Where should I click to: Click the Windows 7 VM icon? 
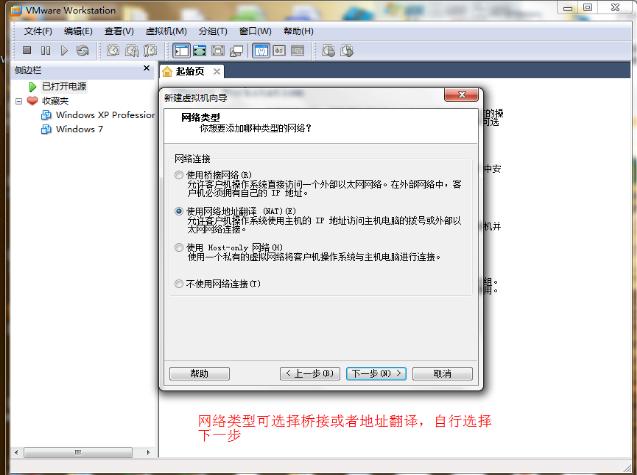tap(46, 129)
